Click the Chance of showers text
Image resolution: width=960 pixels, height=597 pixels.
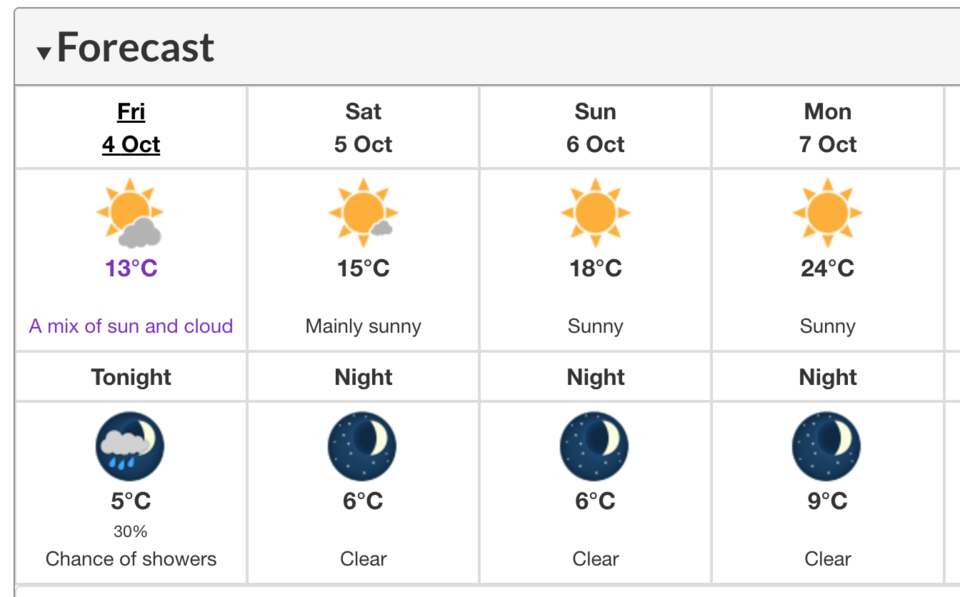click(131, 559)
